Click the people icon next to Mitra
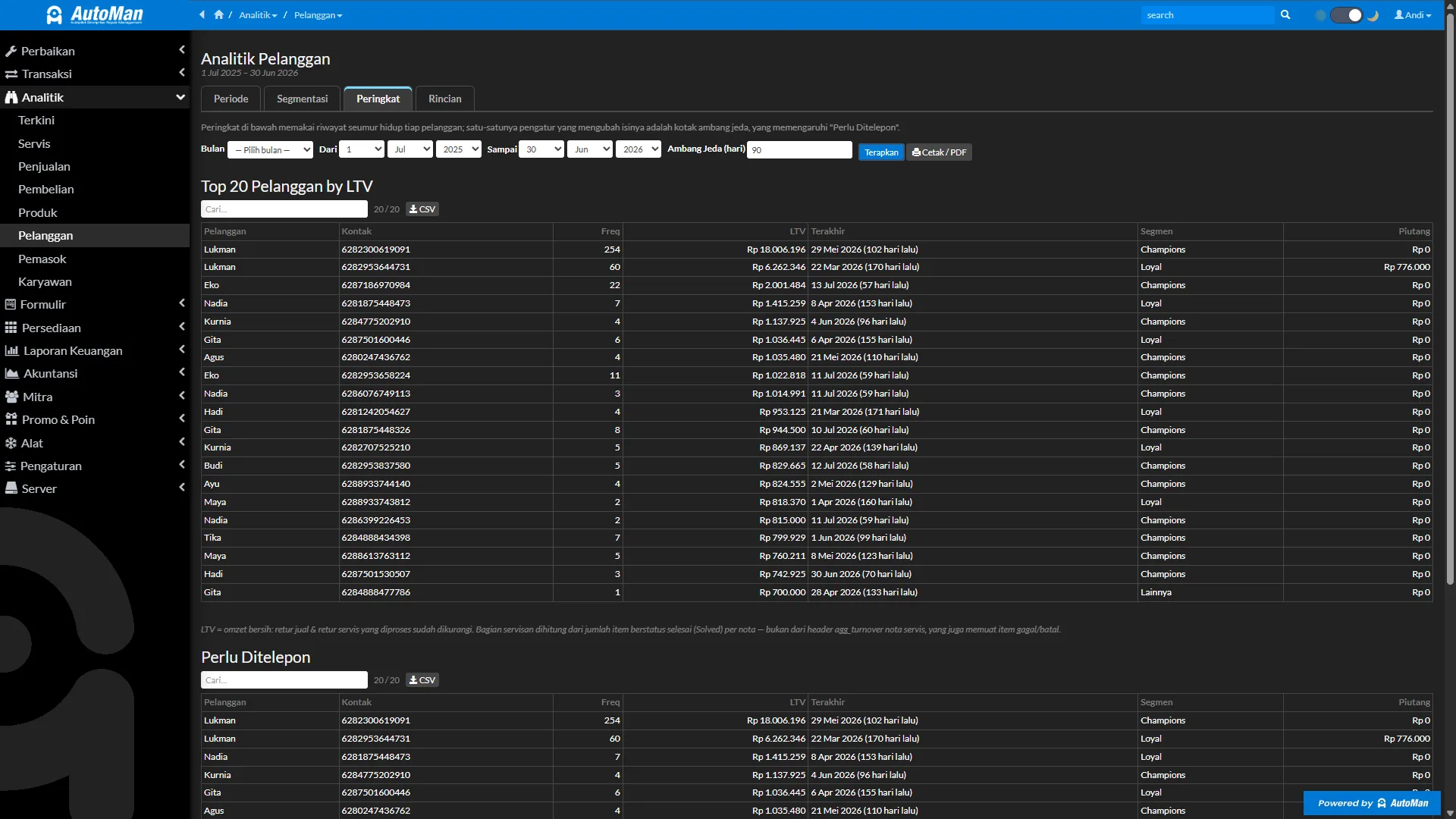The height and width of the screenshot is (819, 1456). click(x=11, y=397)
